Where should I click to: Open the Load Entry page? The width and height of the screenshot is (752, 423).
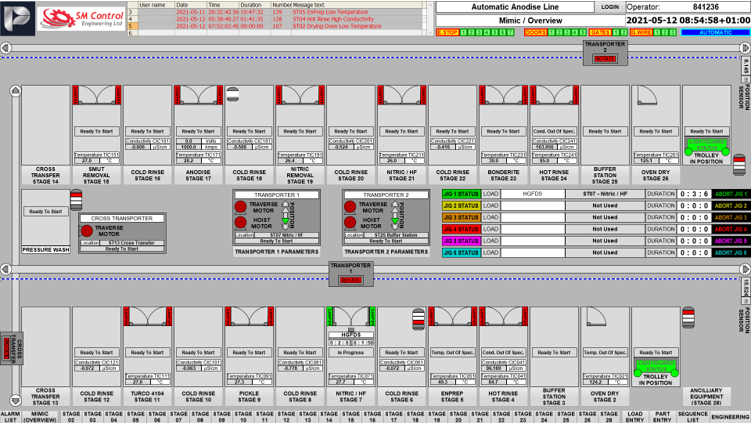635,417
